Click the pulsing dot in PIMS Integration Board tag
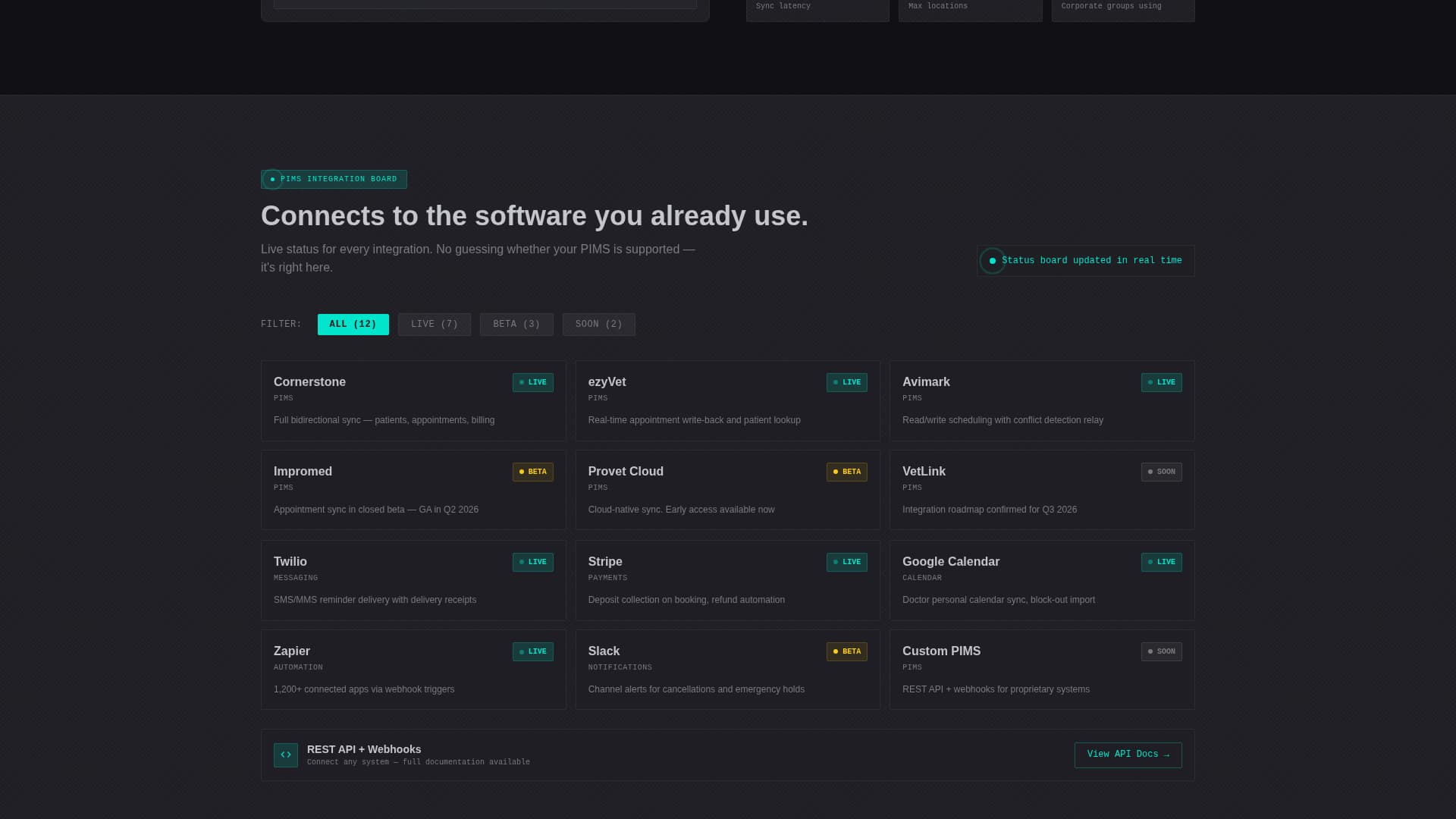 (x=272, y=180)
